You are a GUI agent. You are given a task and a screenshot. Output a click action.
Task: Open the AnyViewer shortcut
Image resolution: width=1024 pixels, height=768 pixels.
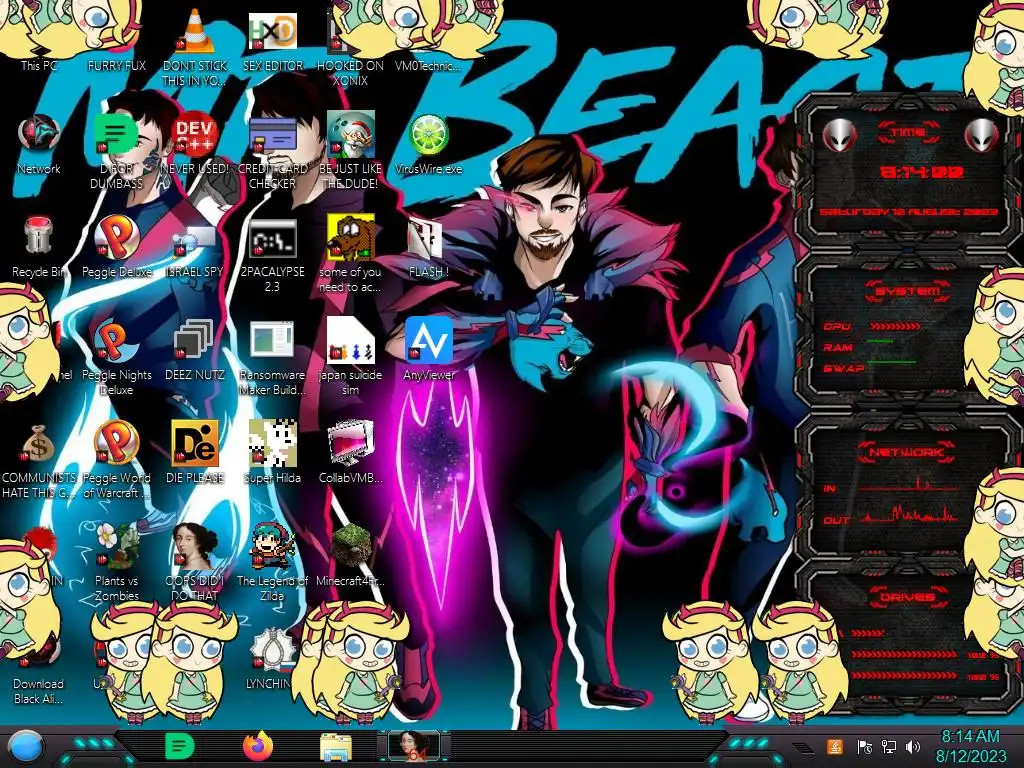(x=428, y=349)
